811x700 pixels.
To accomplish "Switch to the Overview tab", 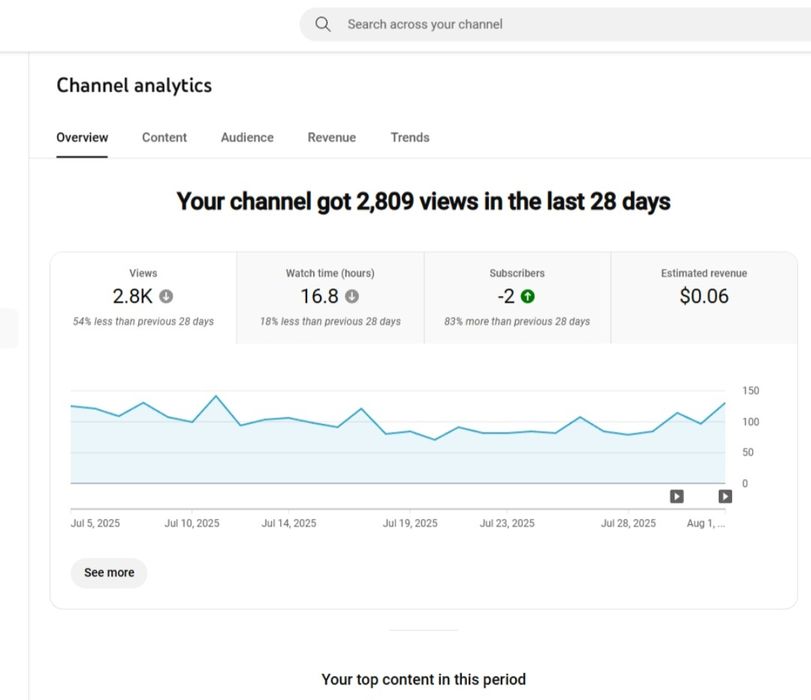I will tap(82, 137).
